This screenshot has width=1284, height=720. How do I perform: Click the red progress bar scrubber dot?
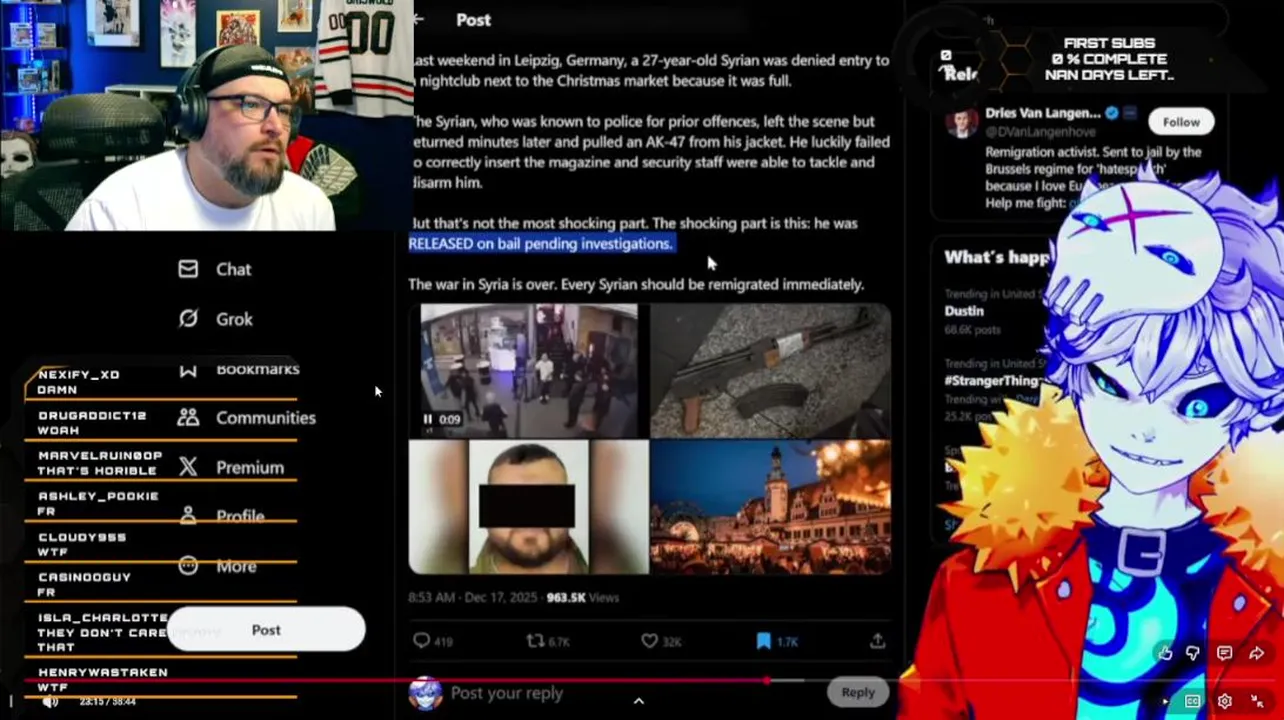tap(767, 681)
